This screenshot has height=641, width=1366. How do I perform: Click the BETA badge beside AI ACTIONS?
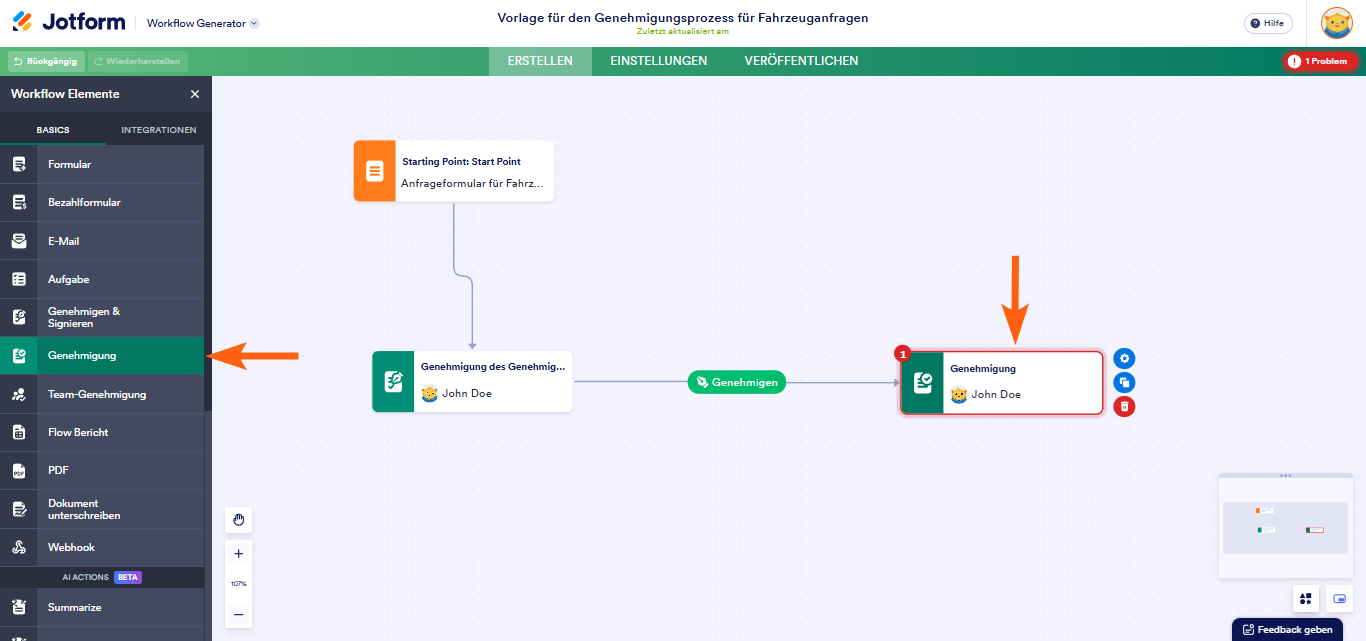tap(128, 577)
